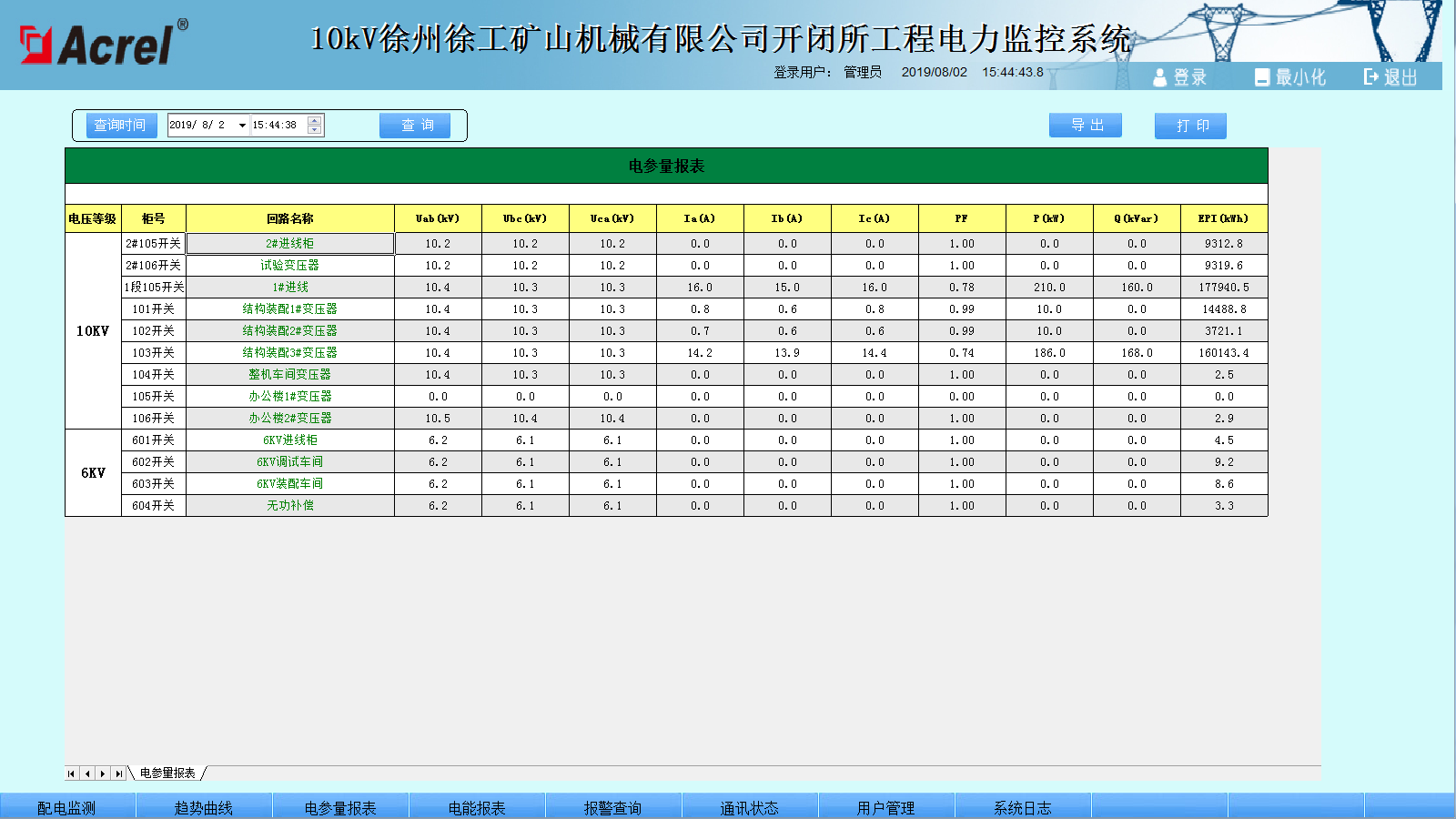Click the 查询 query button
1456x819 pixels.
point(415,126)
